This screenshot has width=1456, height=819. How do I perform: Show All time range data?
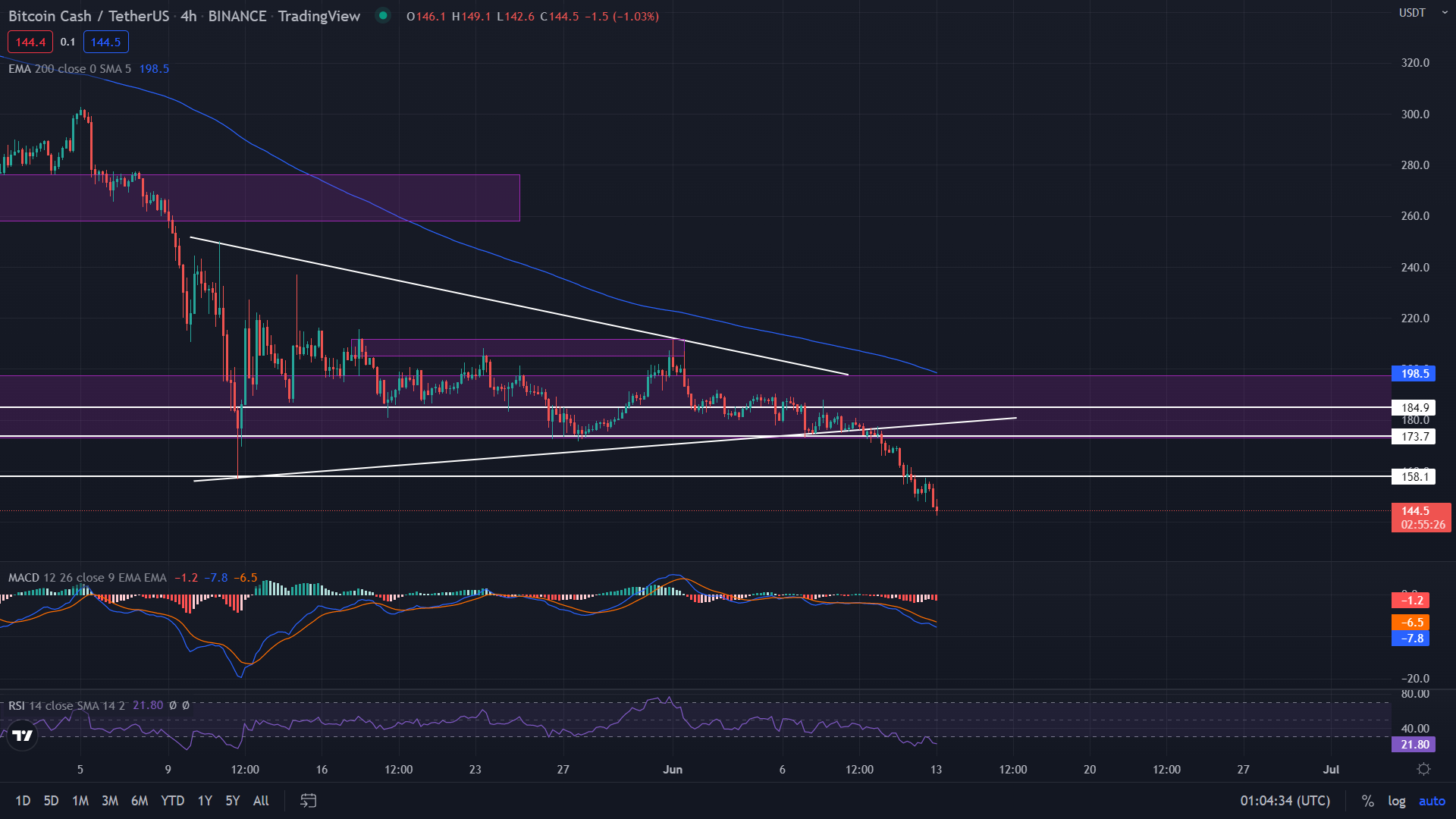coord(261,801)
